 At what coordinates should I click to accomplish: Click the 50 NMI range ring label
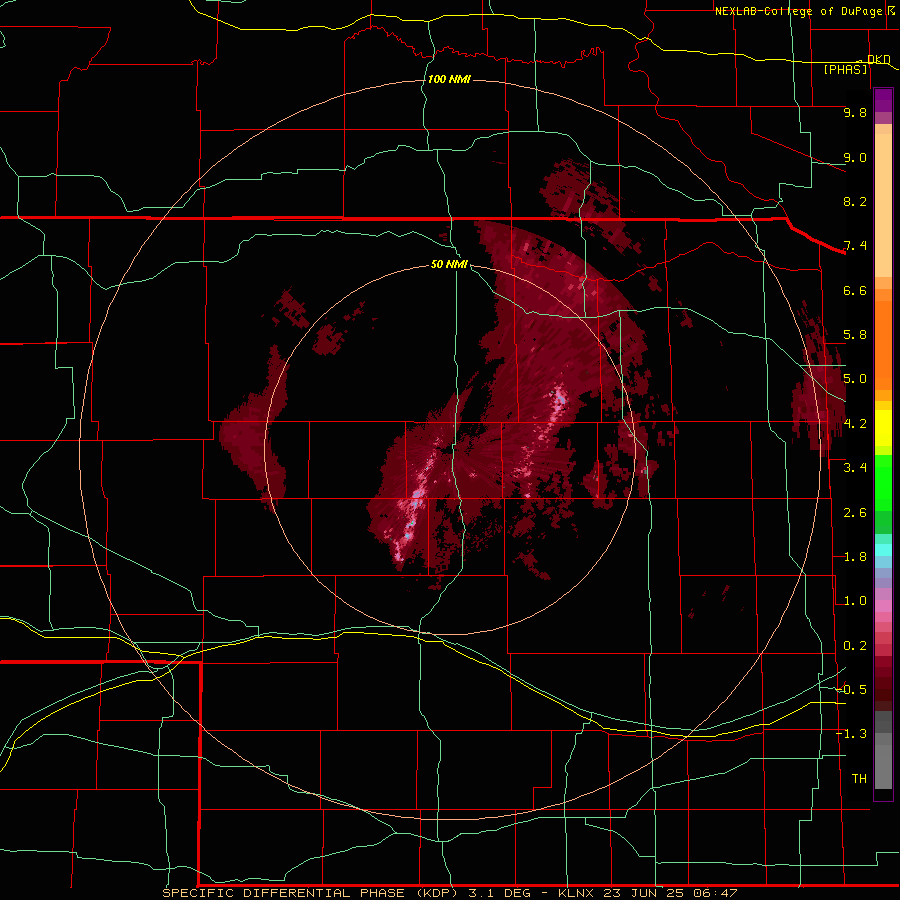coord(449,264)
